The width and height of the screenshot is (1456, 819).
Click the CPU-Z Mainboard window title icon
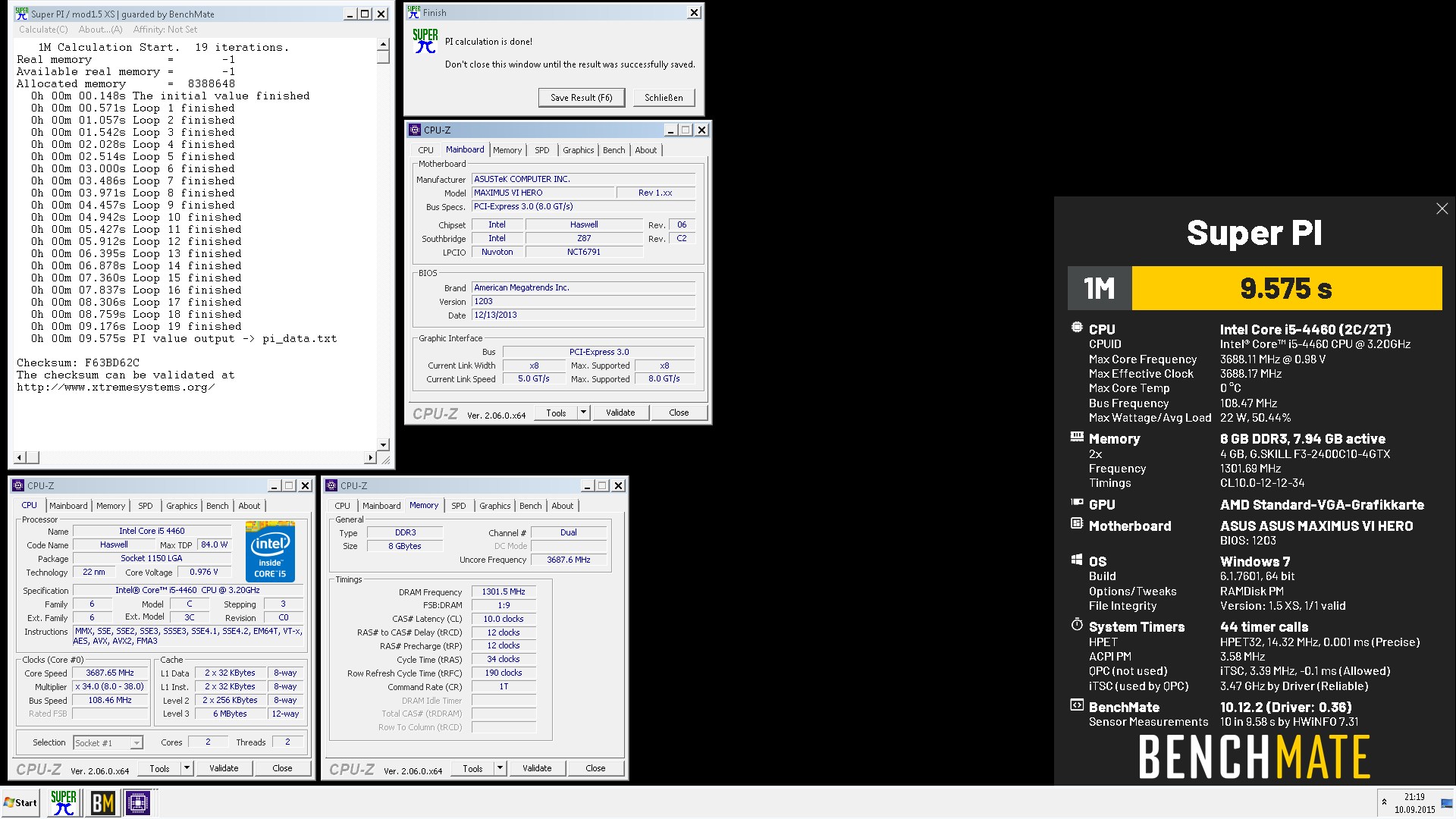tap(415, 130)
